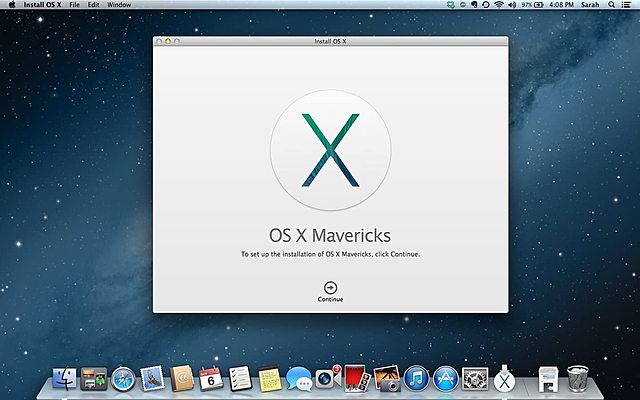640x400 pixels.
Task: Click the 'To set up the installation' text
Action: coord(330,254)
